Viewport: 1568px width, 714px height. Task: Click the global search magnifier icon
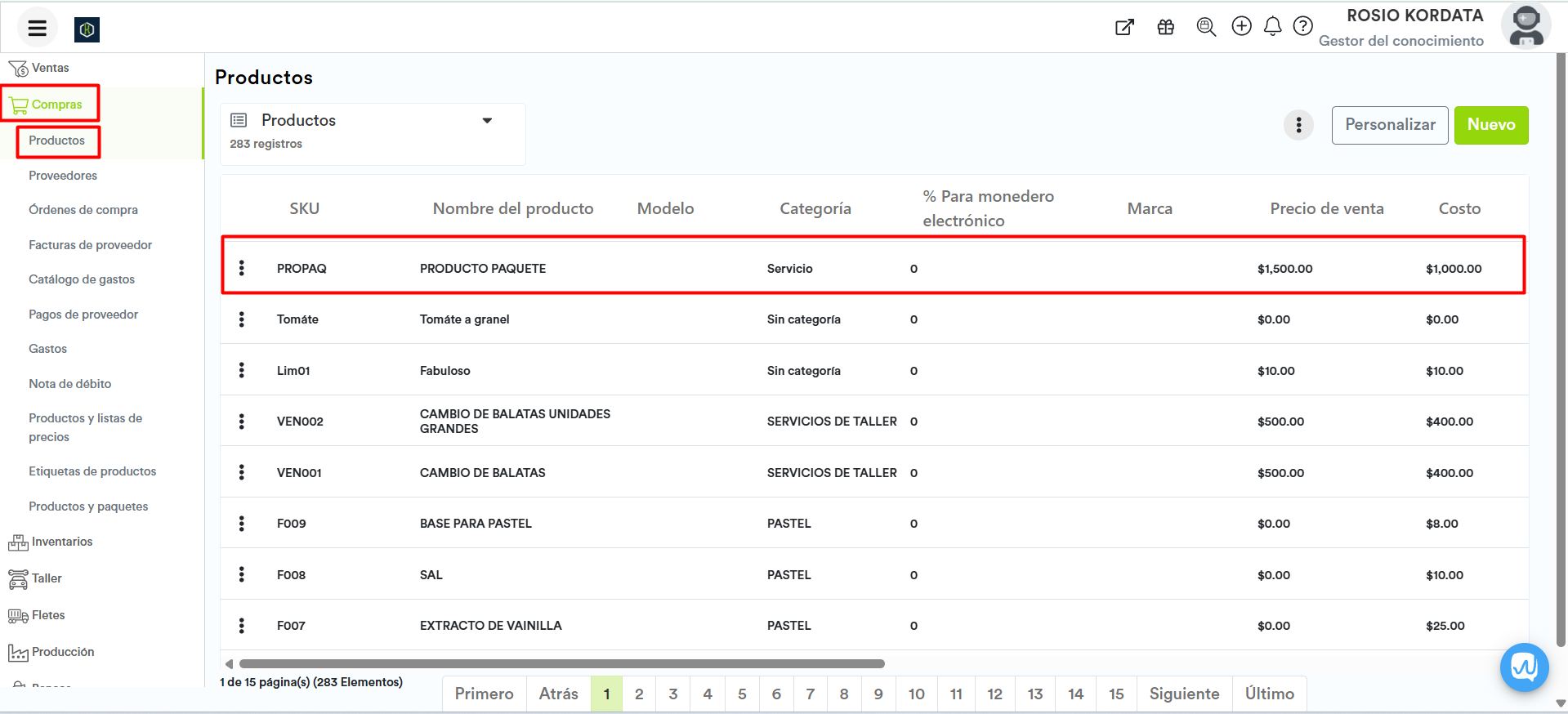click(x=1205, y=27)
